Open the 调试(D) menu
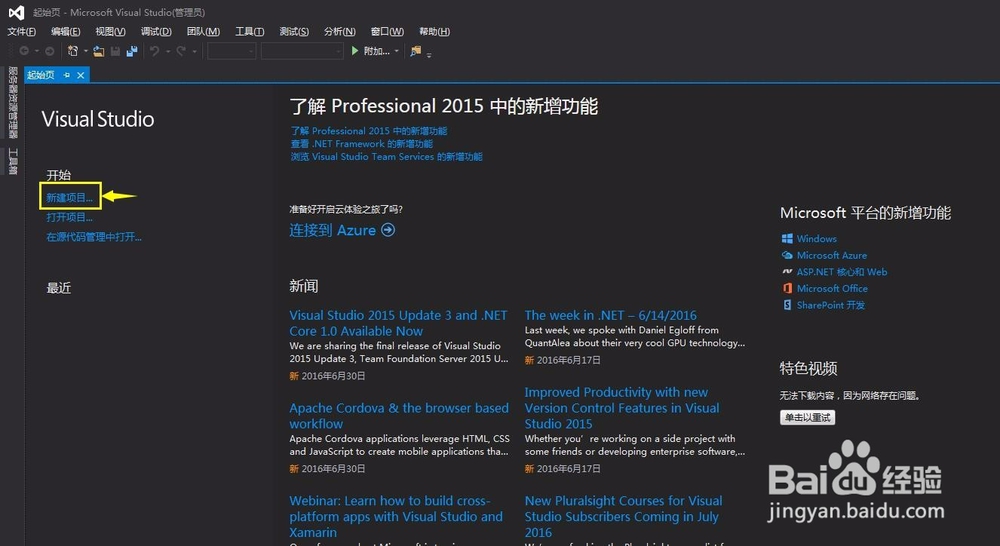The image size is (1000, 546). pyautogui.click(x=156, y=31)
